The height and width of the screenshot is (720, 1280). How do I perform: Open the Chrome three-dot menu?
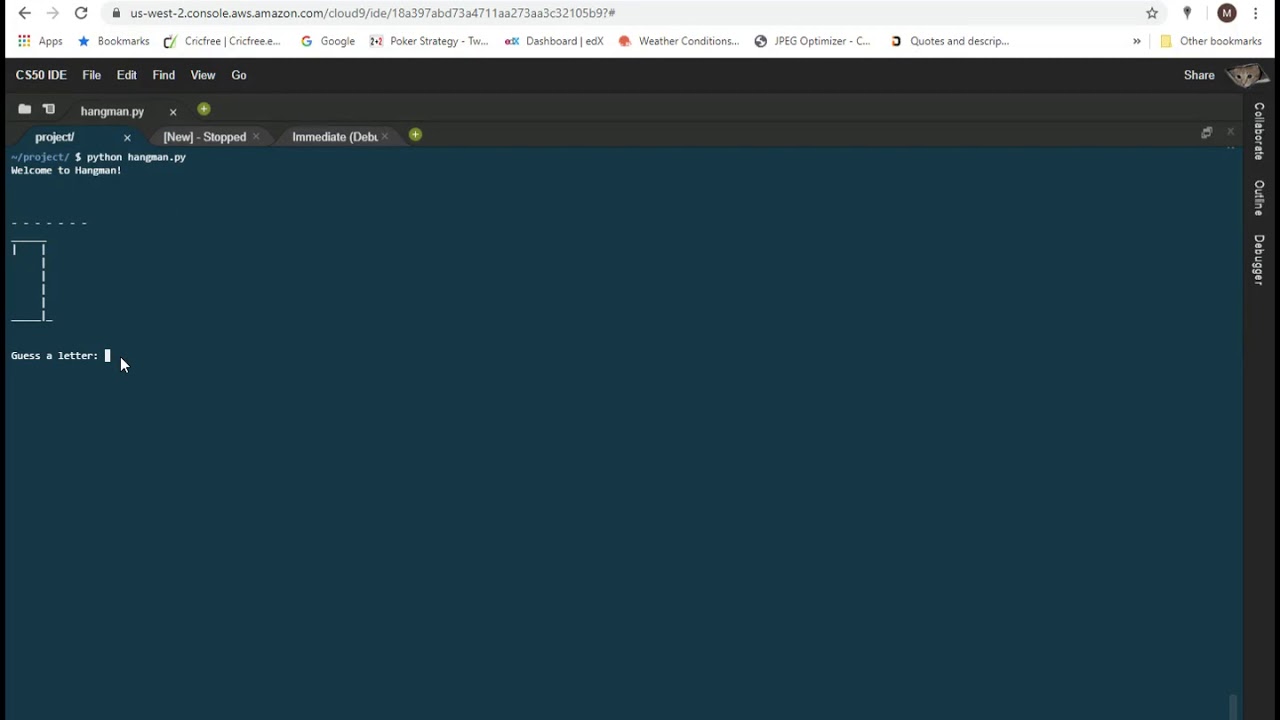(1255, 13)
